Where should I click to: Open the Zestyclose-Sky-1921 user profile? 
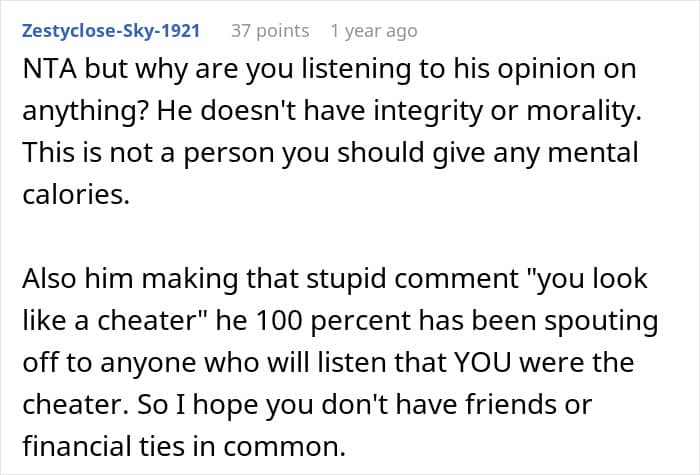108,31
